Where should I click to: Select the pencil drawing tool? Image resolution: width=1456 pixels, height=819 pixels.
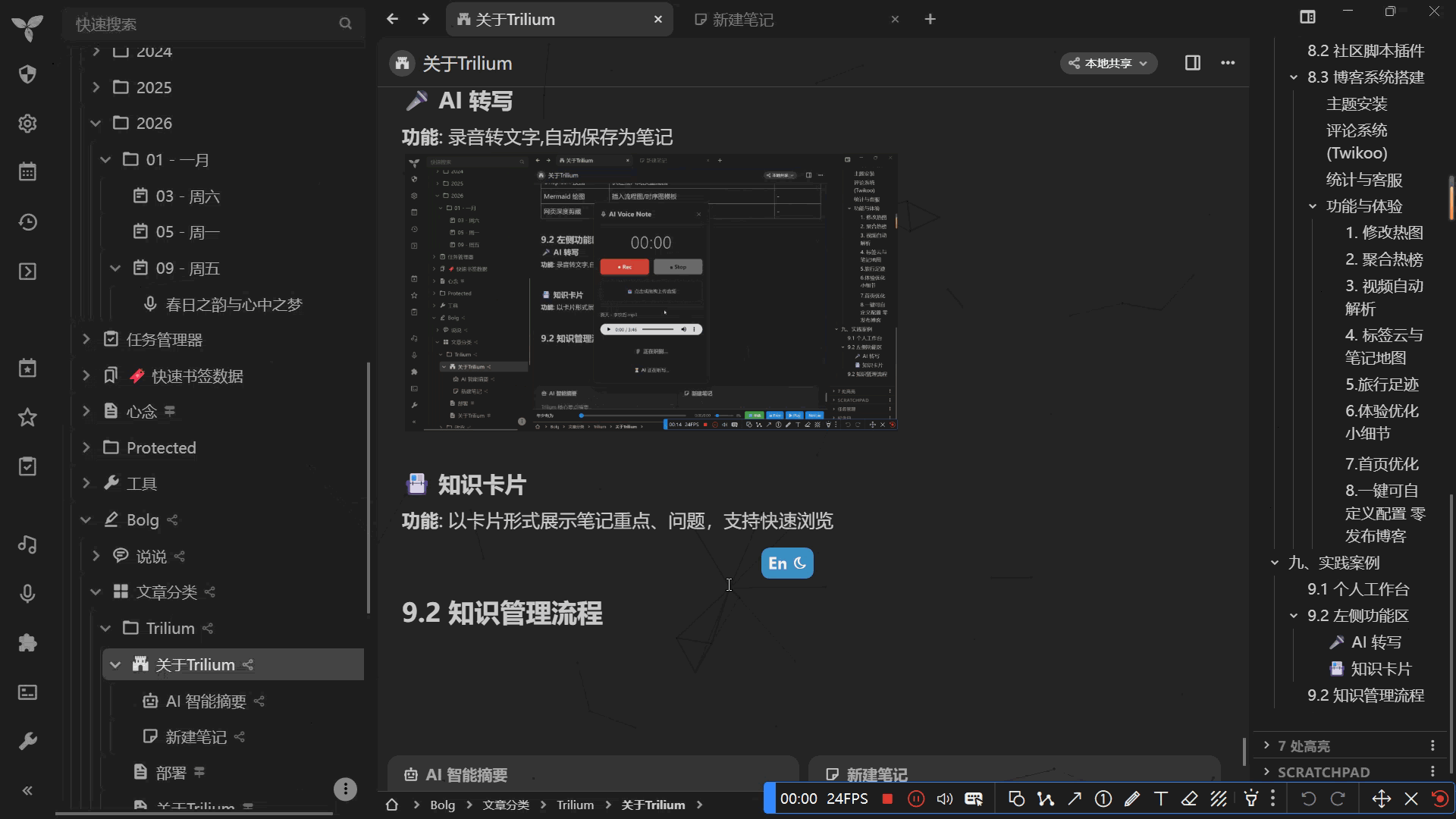[1132, 799]
